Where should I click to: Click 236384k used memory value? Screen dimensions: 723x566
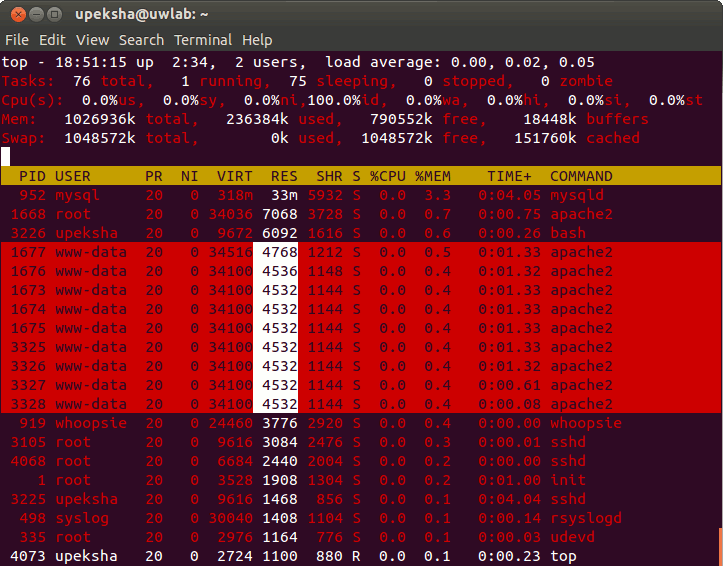click(x=257, y=119)
